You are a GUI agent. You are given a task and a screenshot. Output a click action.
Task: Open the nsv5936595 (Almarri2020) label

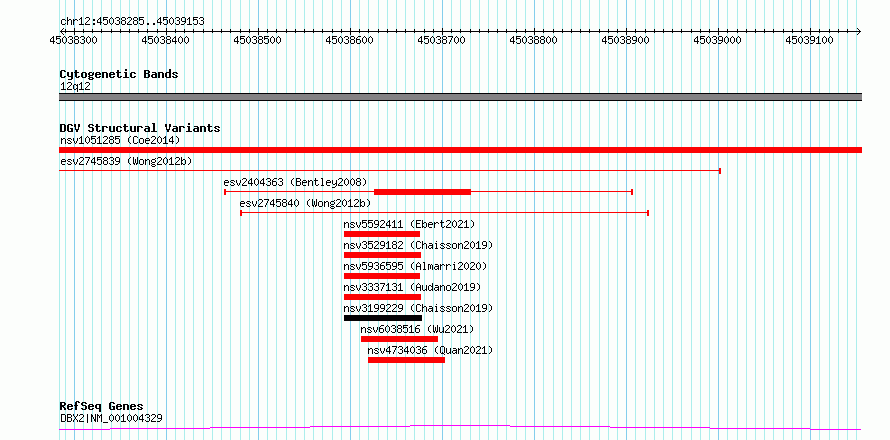(x=415, y=266)
